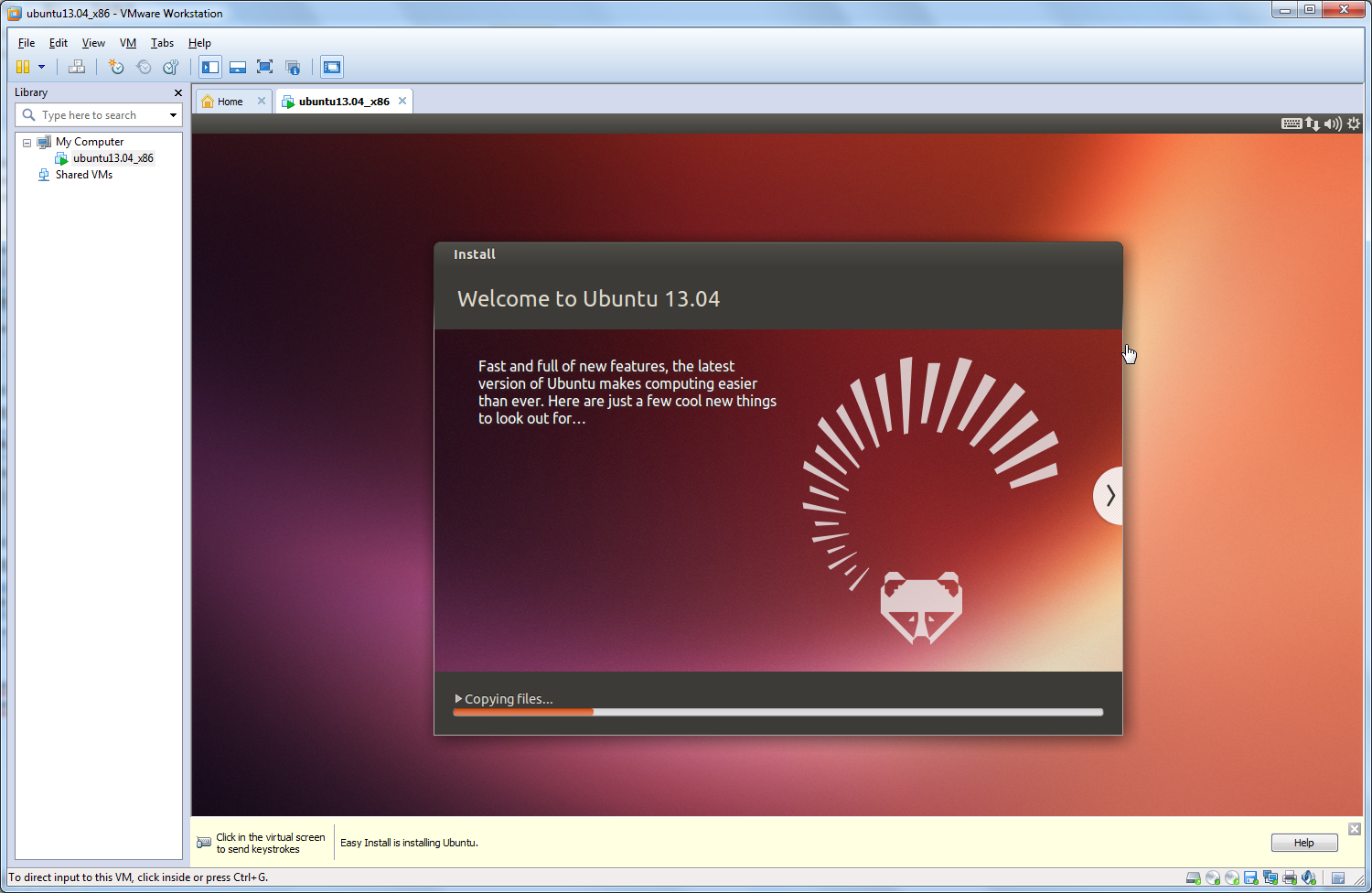Close the ubuntu13.04_x86 tab
The width and height of the screenshot is (1372, 893).
(x=402, y=101)
